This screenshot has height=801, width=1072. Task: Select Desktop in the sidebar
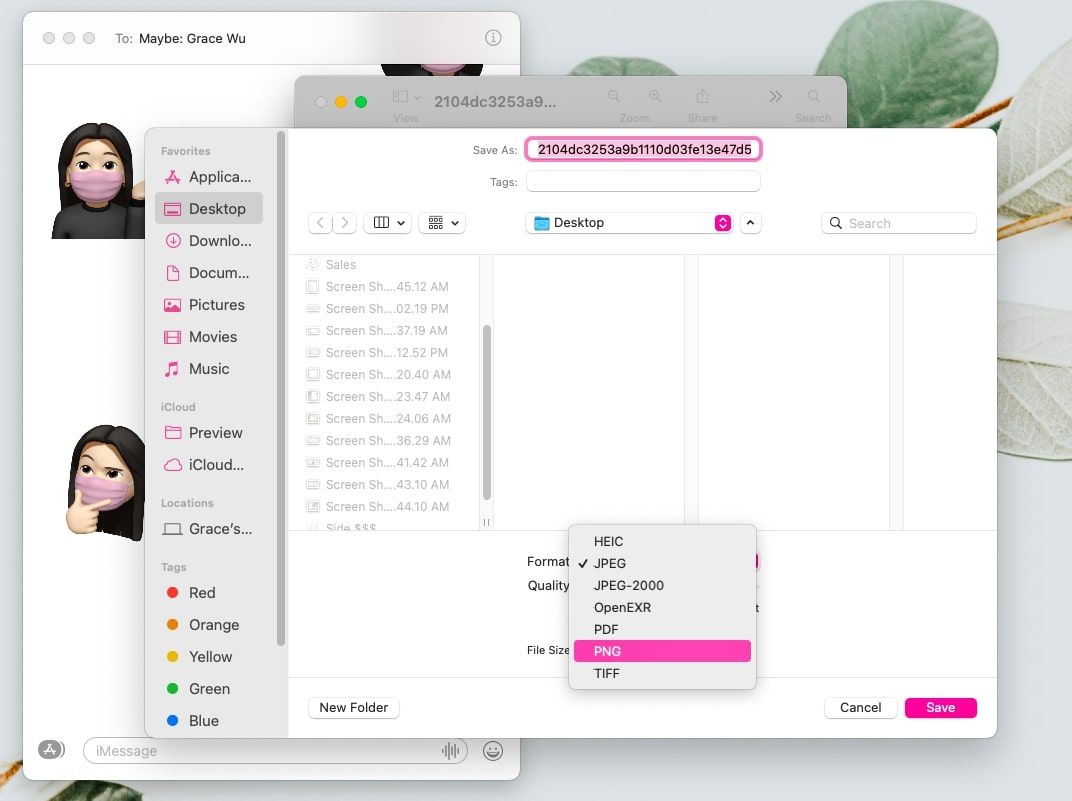209,208
